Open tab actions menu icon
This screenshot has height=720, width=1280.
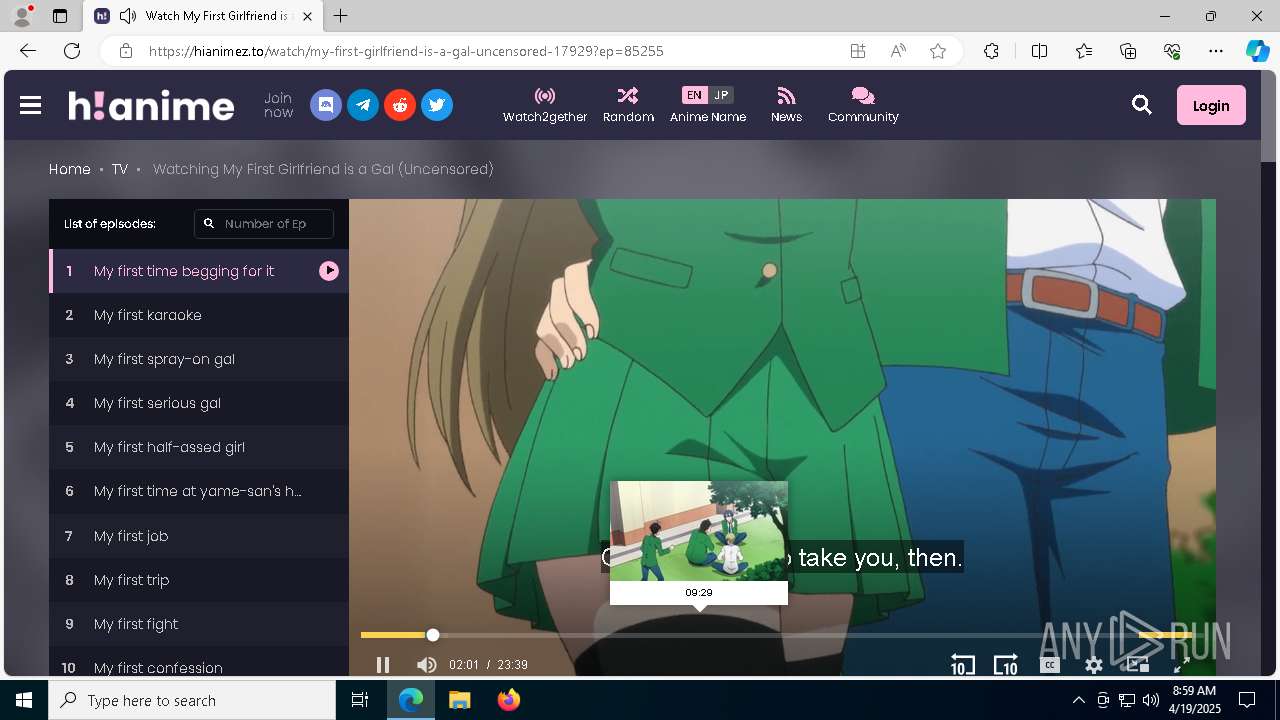coord(60,16)
